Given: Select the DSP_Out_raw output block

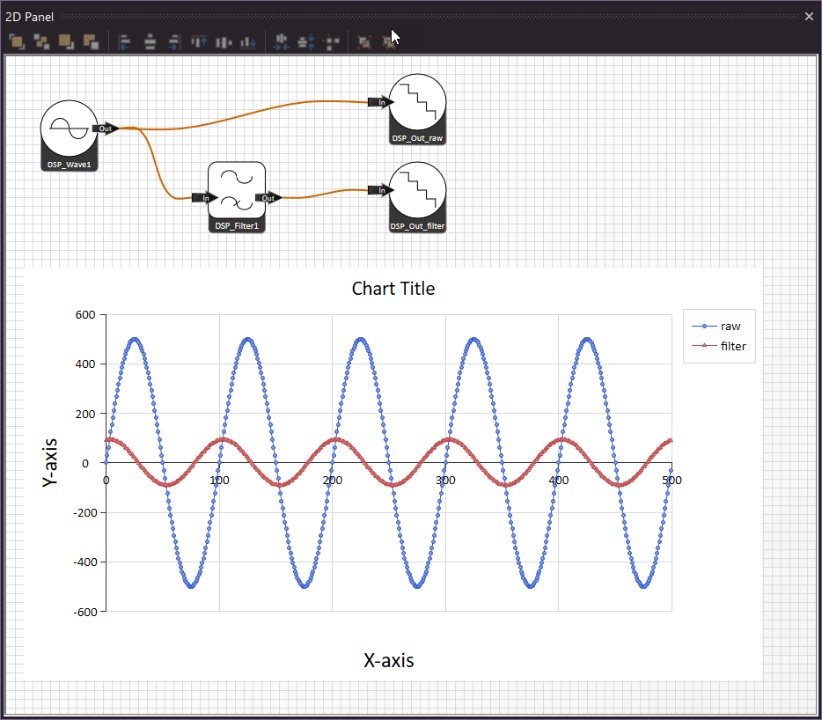Looking at the screenshot, I should (417, 103).
